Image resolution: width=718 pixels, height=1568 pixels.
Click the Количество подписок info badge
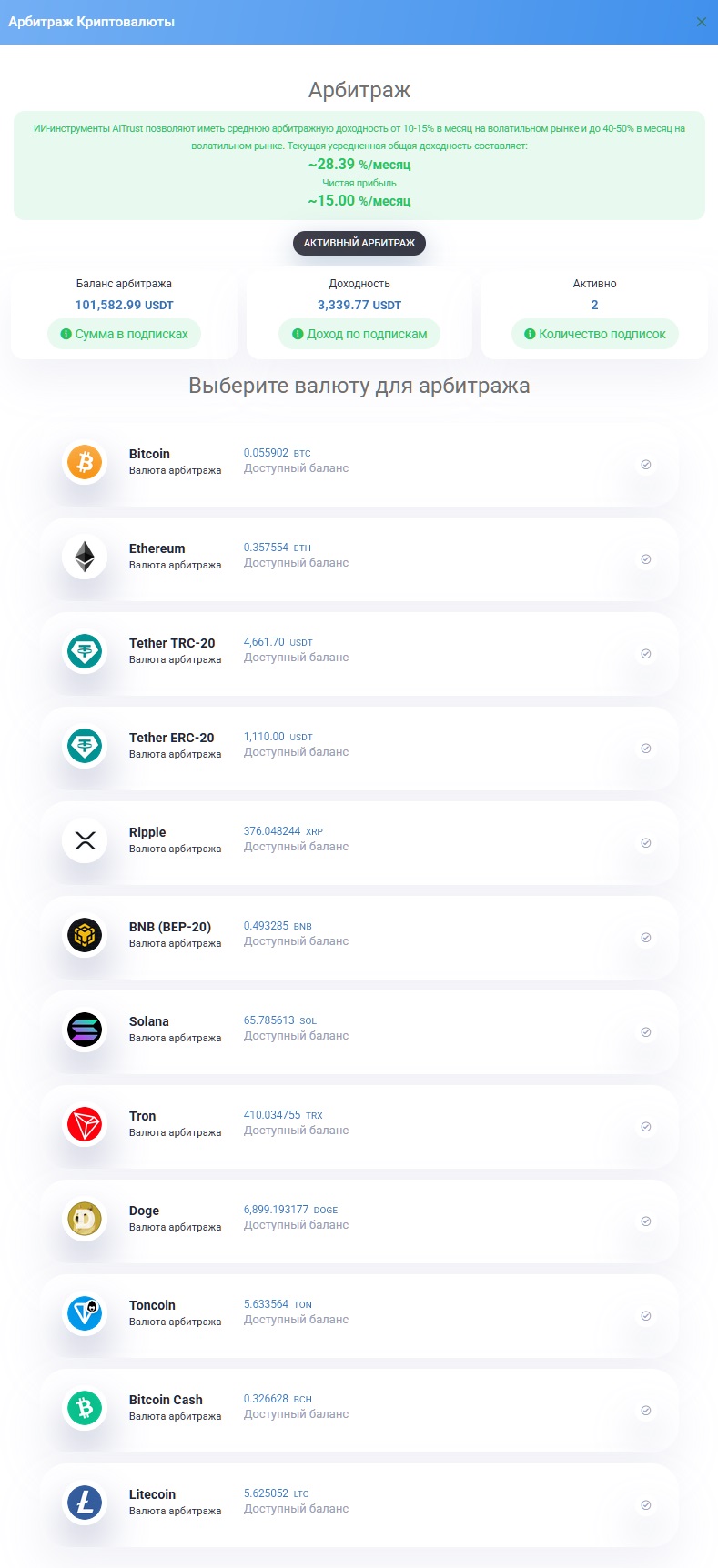[595, 334]
